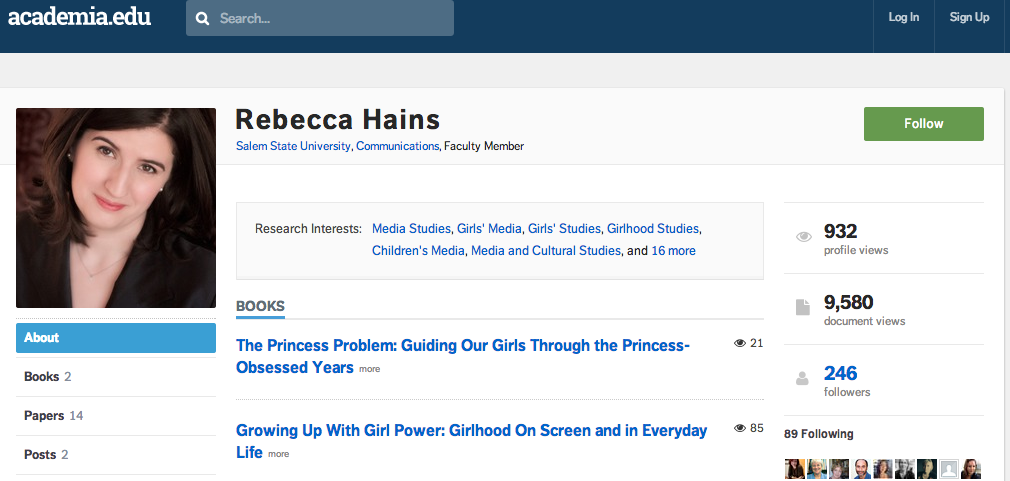Click into the Search input field
1010x481 pixels.
330,18
